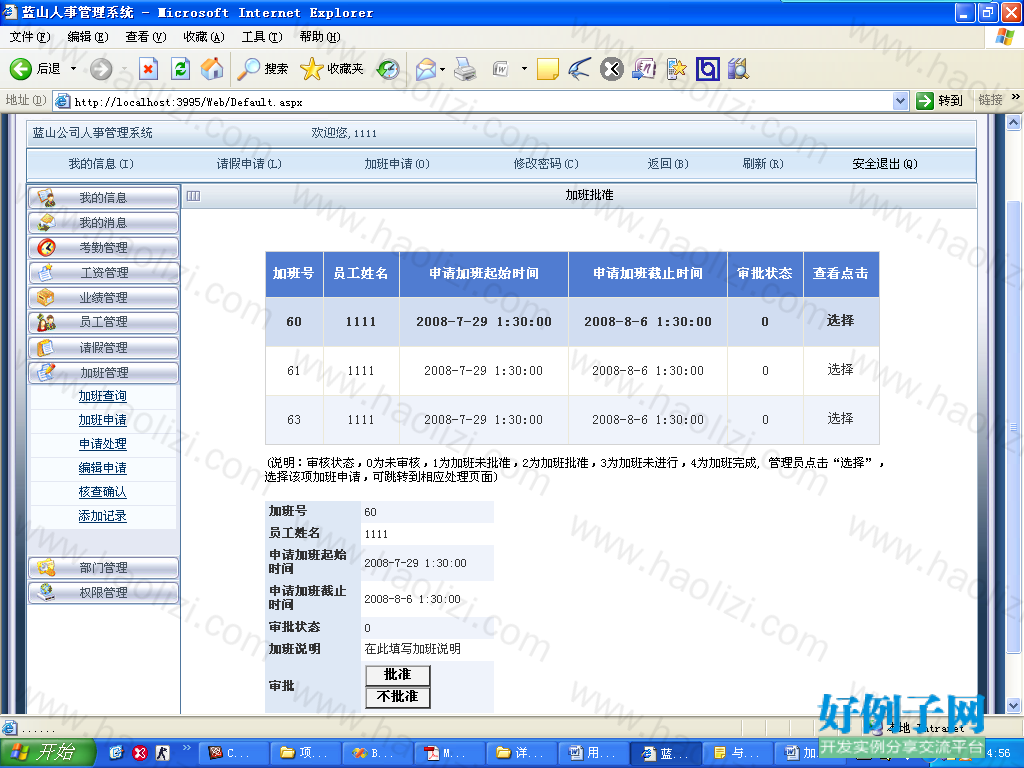Click the 考勤管理 clock icon in sidebar
1024x768 pixels.
[x=46, y=248]
